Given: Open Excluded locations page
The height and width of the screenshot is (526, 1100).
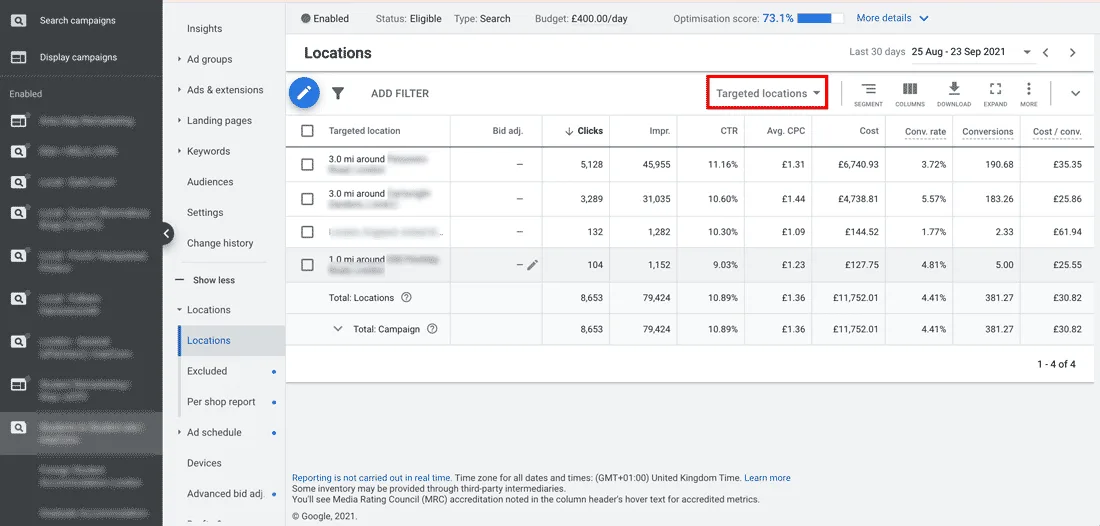Looking at the screenshot, I should 207,371.
